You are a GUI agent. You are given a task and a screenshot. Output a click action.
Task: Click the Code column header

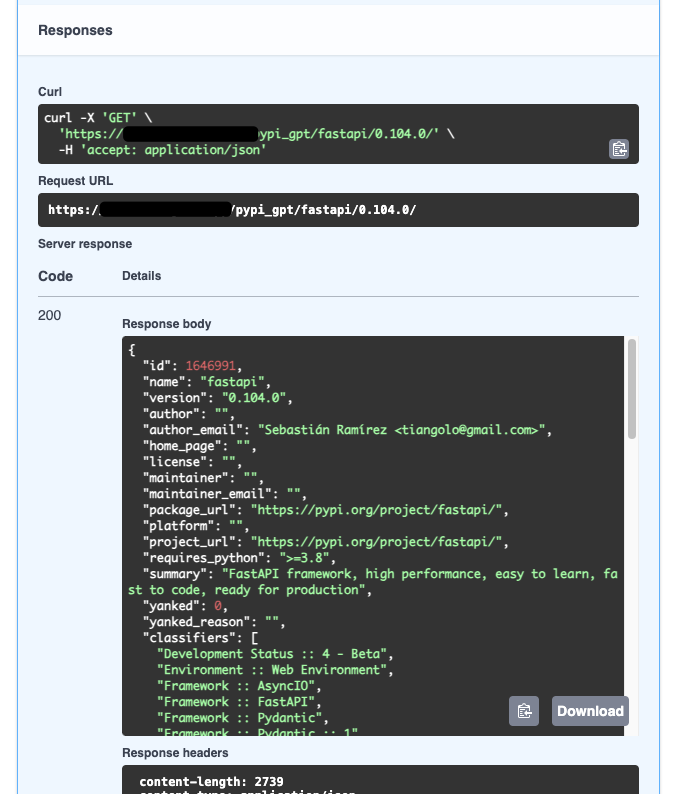pyautogui.click(x=56, y=276)
